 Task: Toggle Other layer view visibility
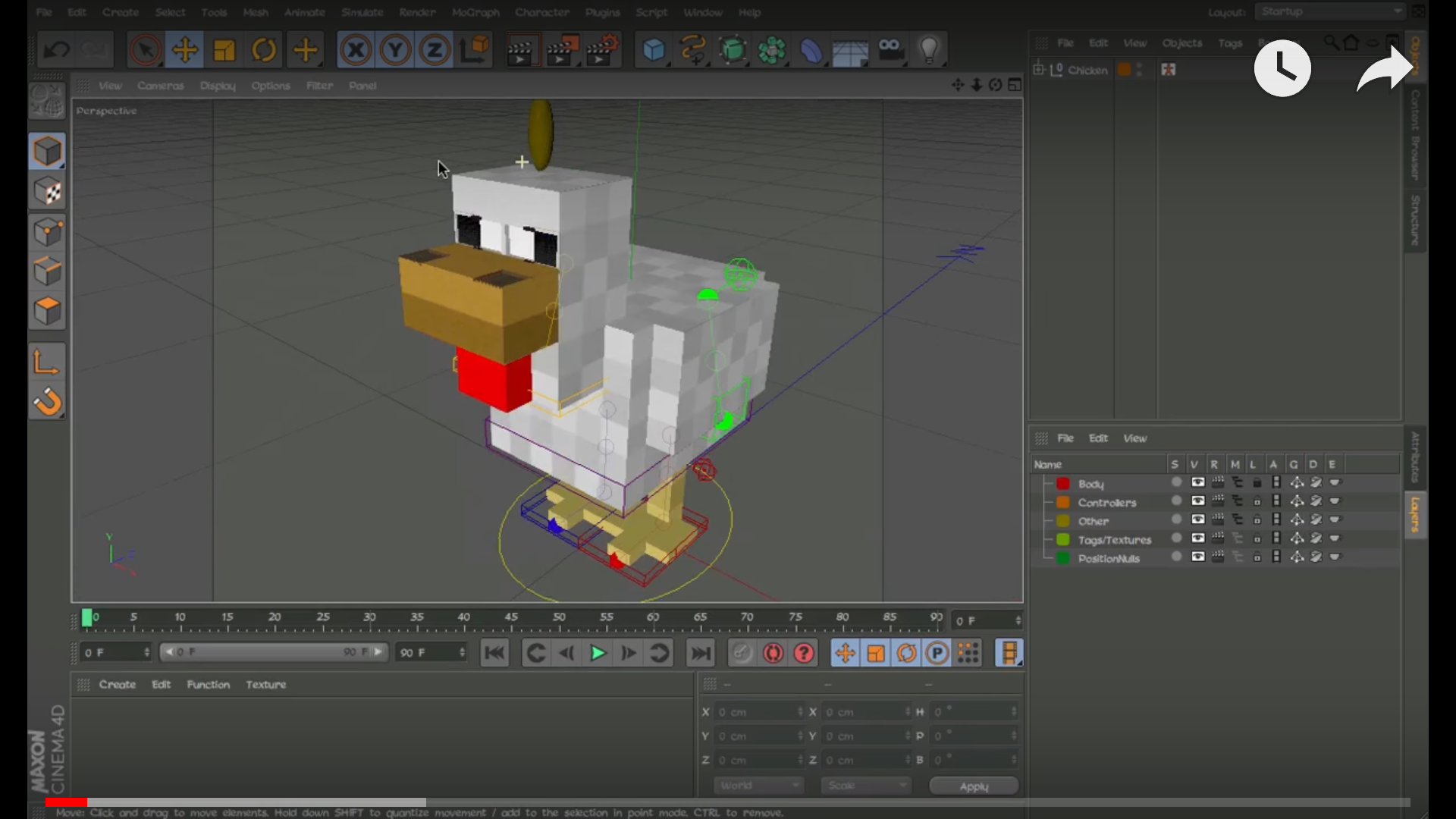point(1197,519)
